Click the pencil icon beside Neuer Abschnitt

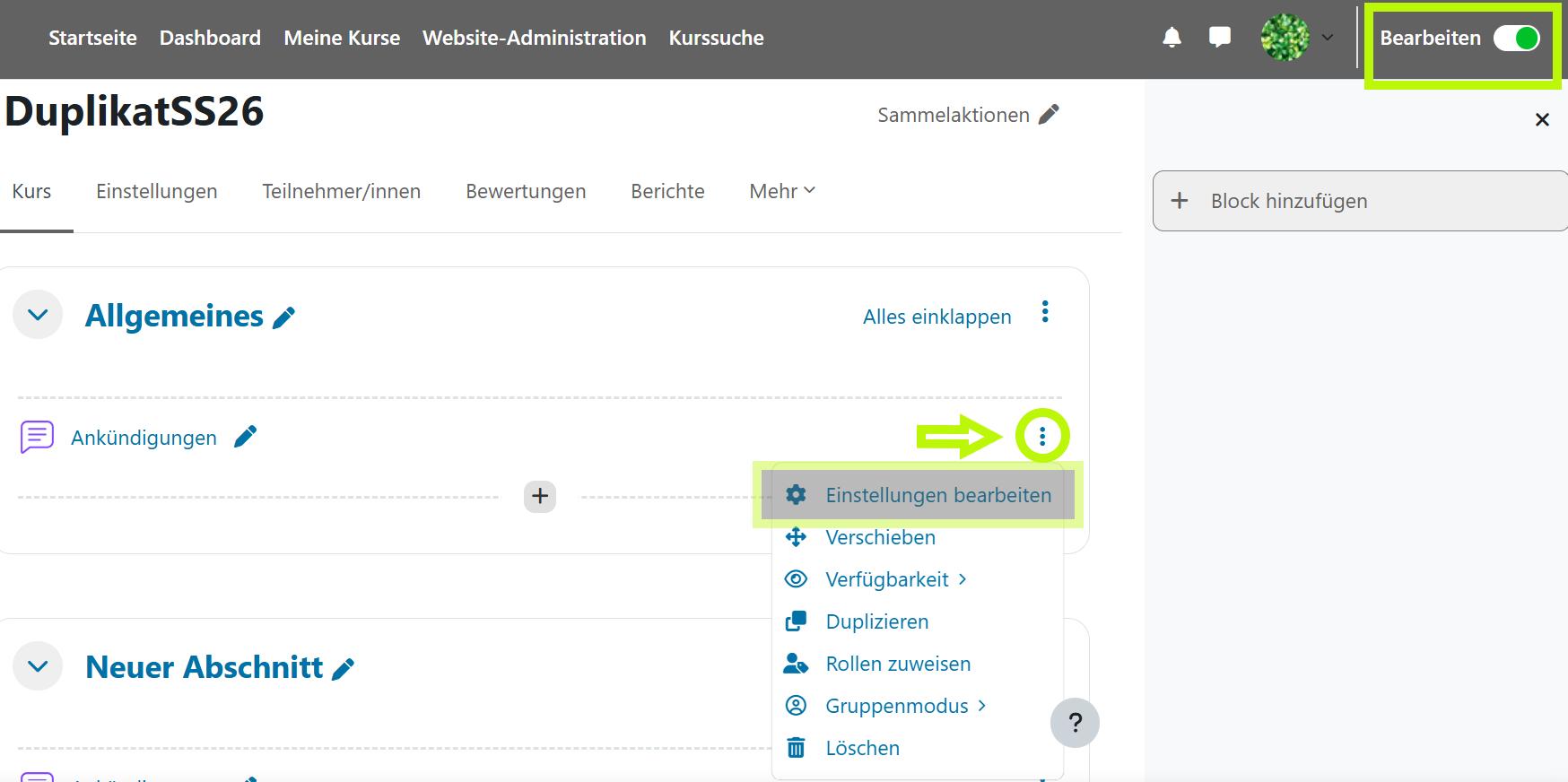click(x=343, y=669)
